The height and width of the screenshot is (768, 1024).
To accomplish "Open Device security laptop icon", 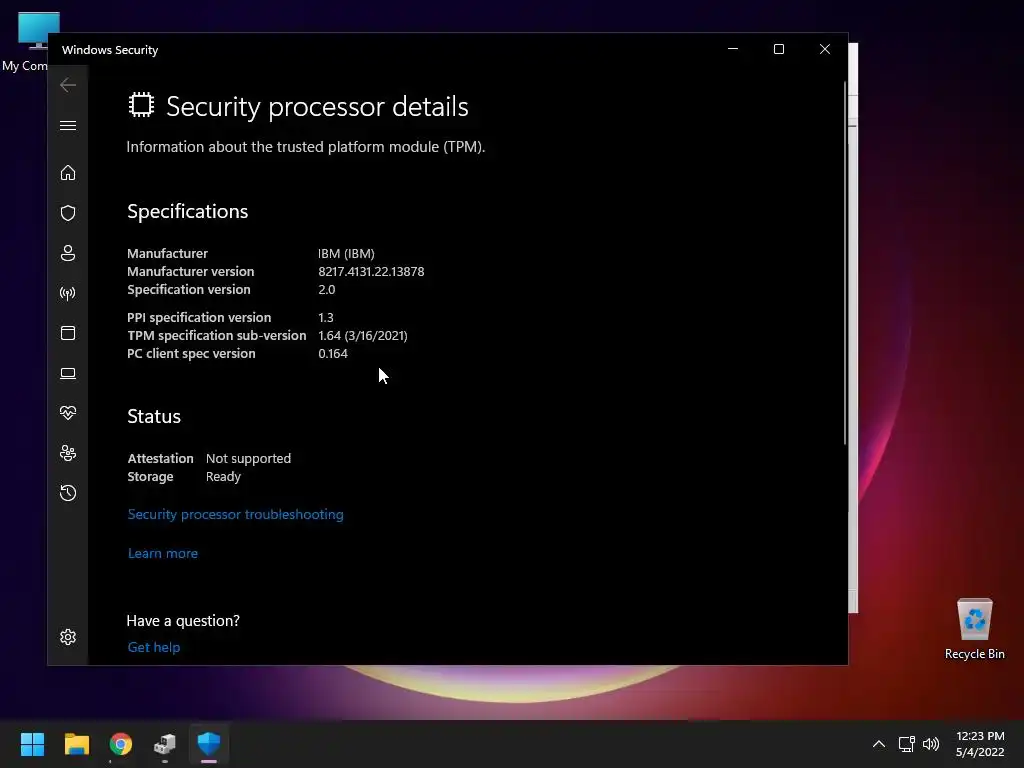I will coord(68,373).
